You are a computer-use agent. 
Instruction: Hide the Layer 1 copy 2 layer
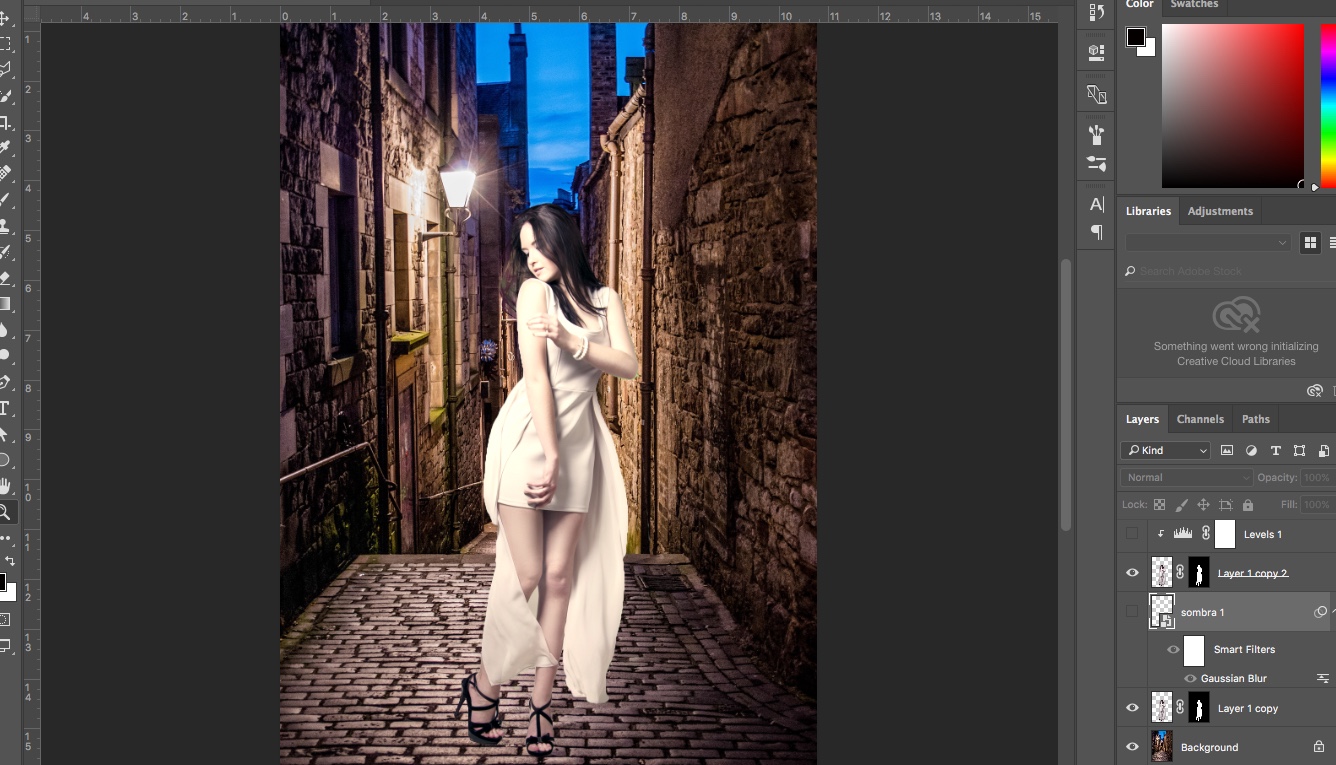point(1132,572)
